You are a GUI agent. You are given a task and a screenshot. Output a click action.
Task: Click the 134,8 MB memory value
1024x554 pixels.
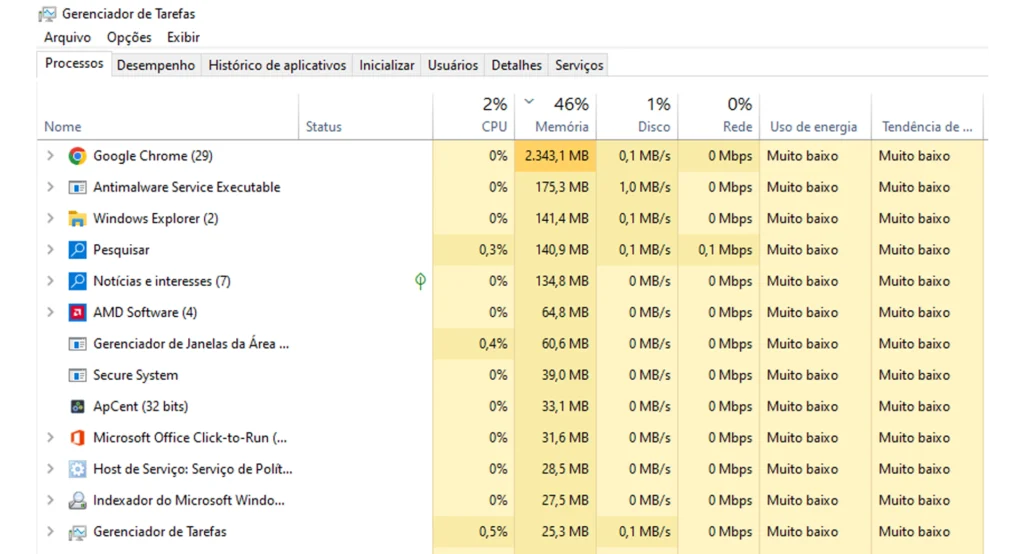click(562, 281)
